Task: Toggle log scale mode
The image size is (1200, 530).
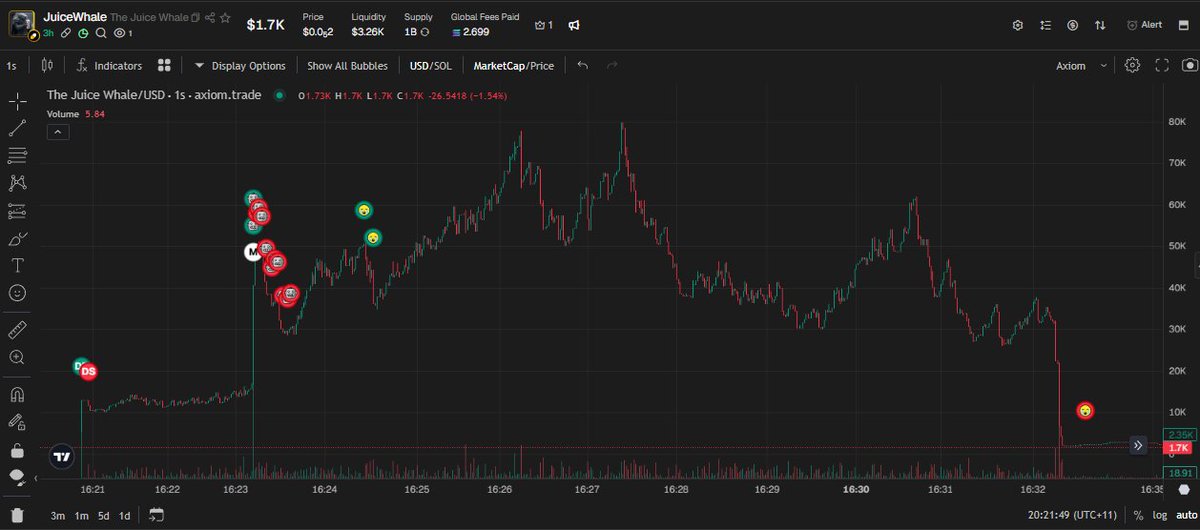Action: click(x=1159, y=516)
